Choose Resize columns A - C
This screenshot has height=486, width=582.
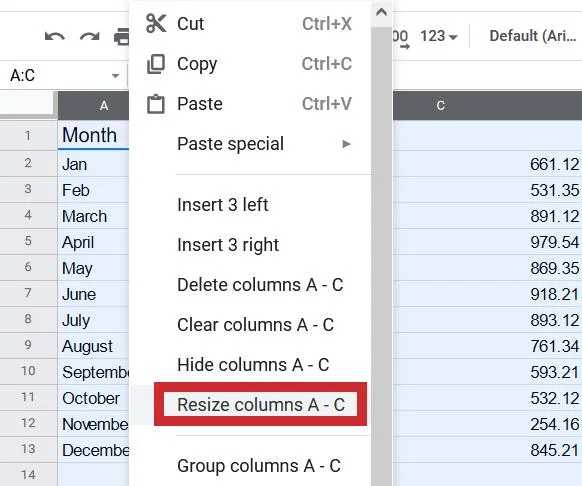[x=261, y=404]
